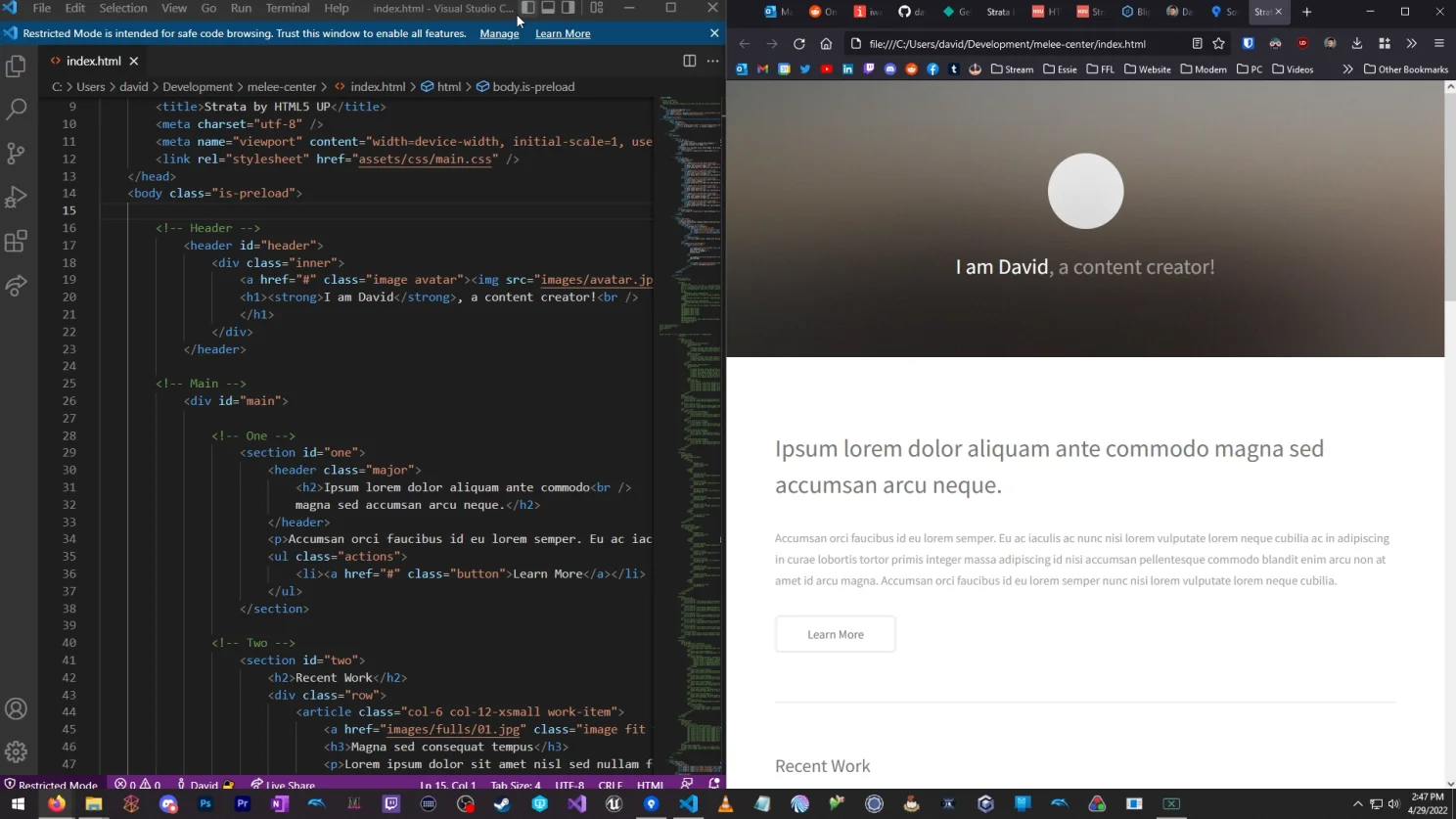Open the Terminal menu in VS Code
This screenshot has width=1456, height=819.
pos(287,8)
